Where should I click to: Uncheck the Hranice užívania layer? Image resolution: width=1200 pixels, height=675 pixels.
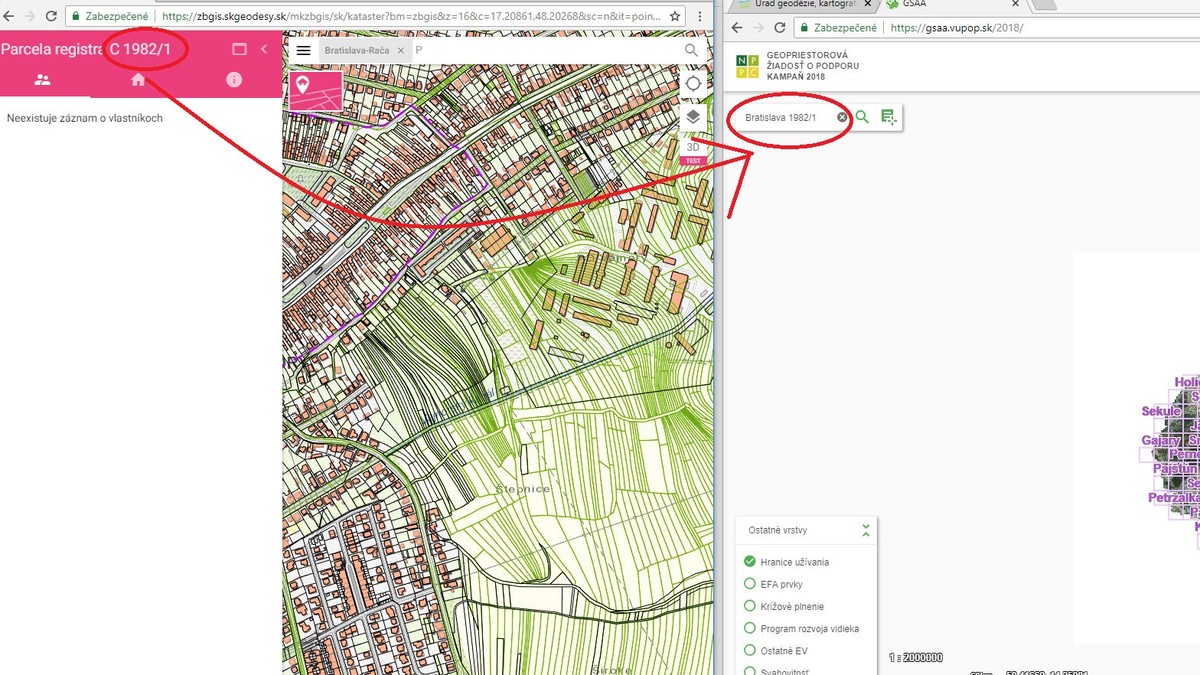click(x=750, y=562)
